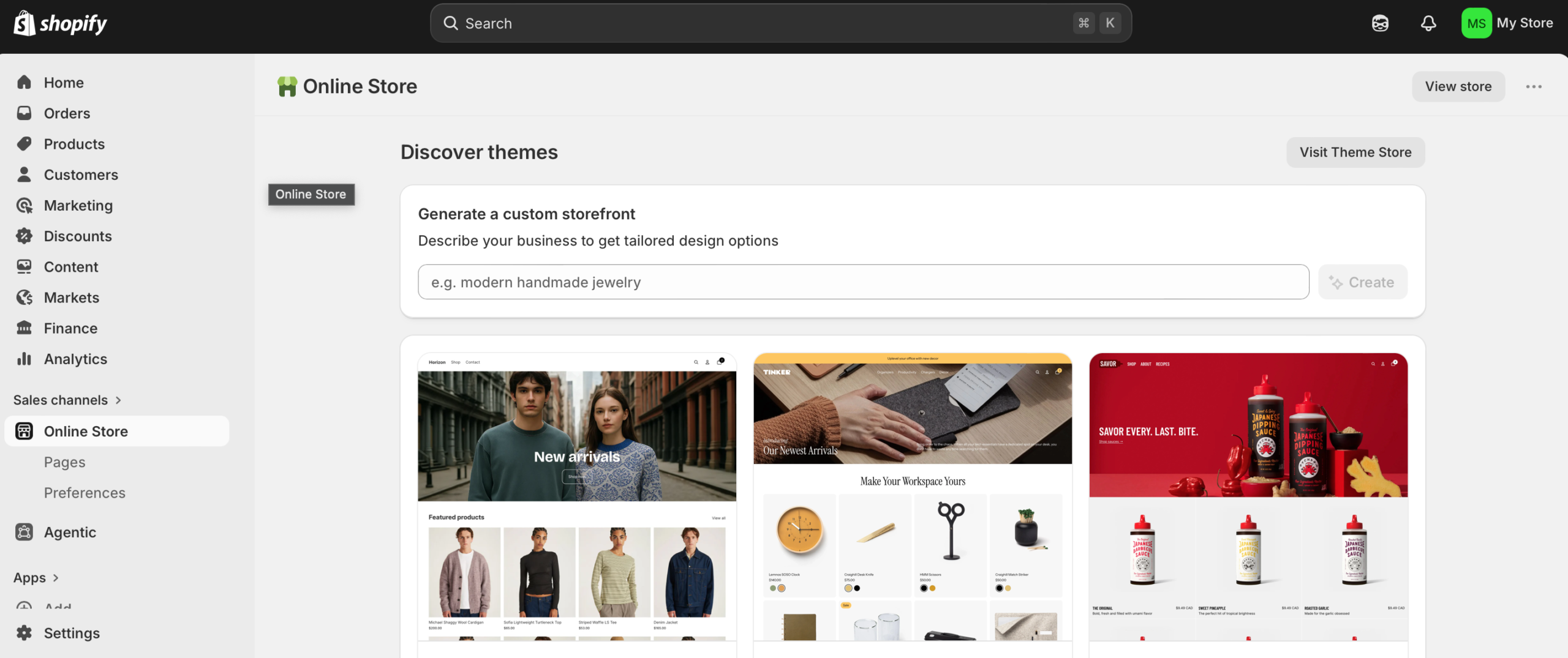Click the Agentic channel icon
The width and height of the screenshot is (1568, 658).
pyautogui.click(x=24, y=532)
